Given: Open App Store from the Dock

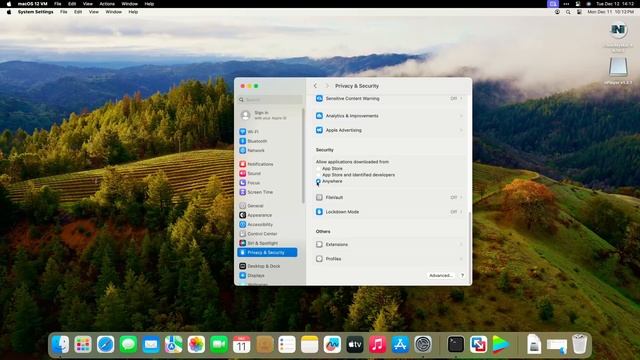Looking at the screenshot, I should pyautogui.click(x=400, y=344).
